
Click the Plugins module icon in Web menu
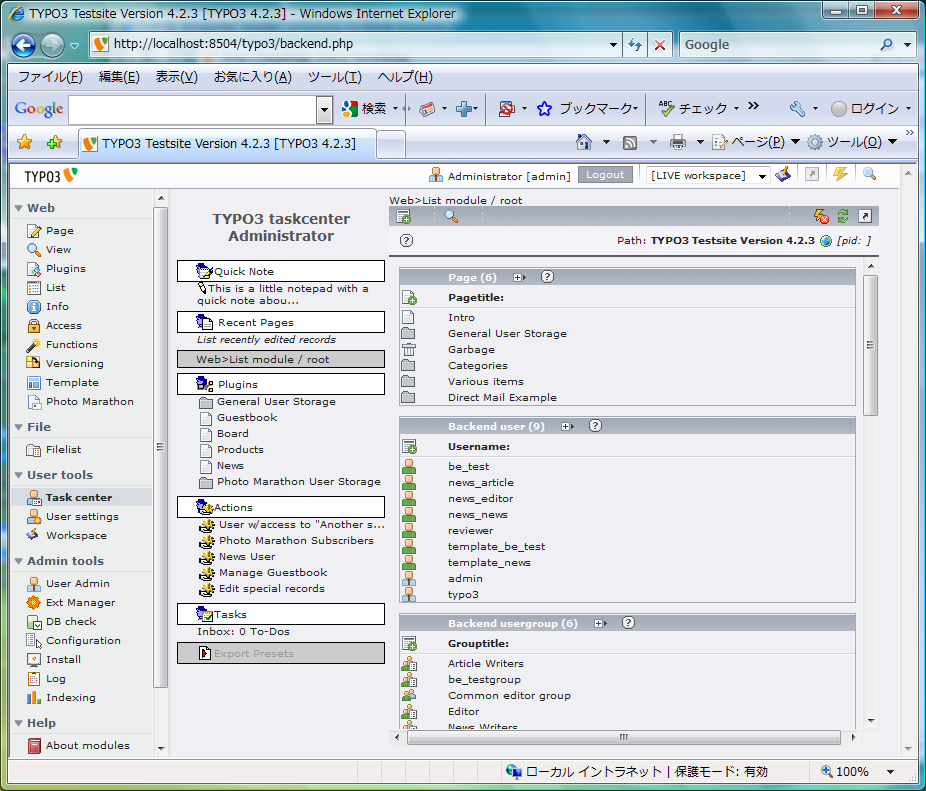34,269
